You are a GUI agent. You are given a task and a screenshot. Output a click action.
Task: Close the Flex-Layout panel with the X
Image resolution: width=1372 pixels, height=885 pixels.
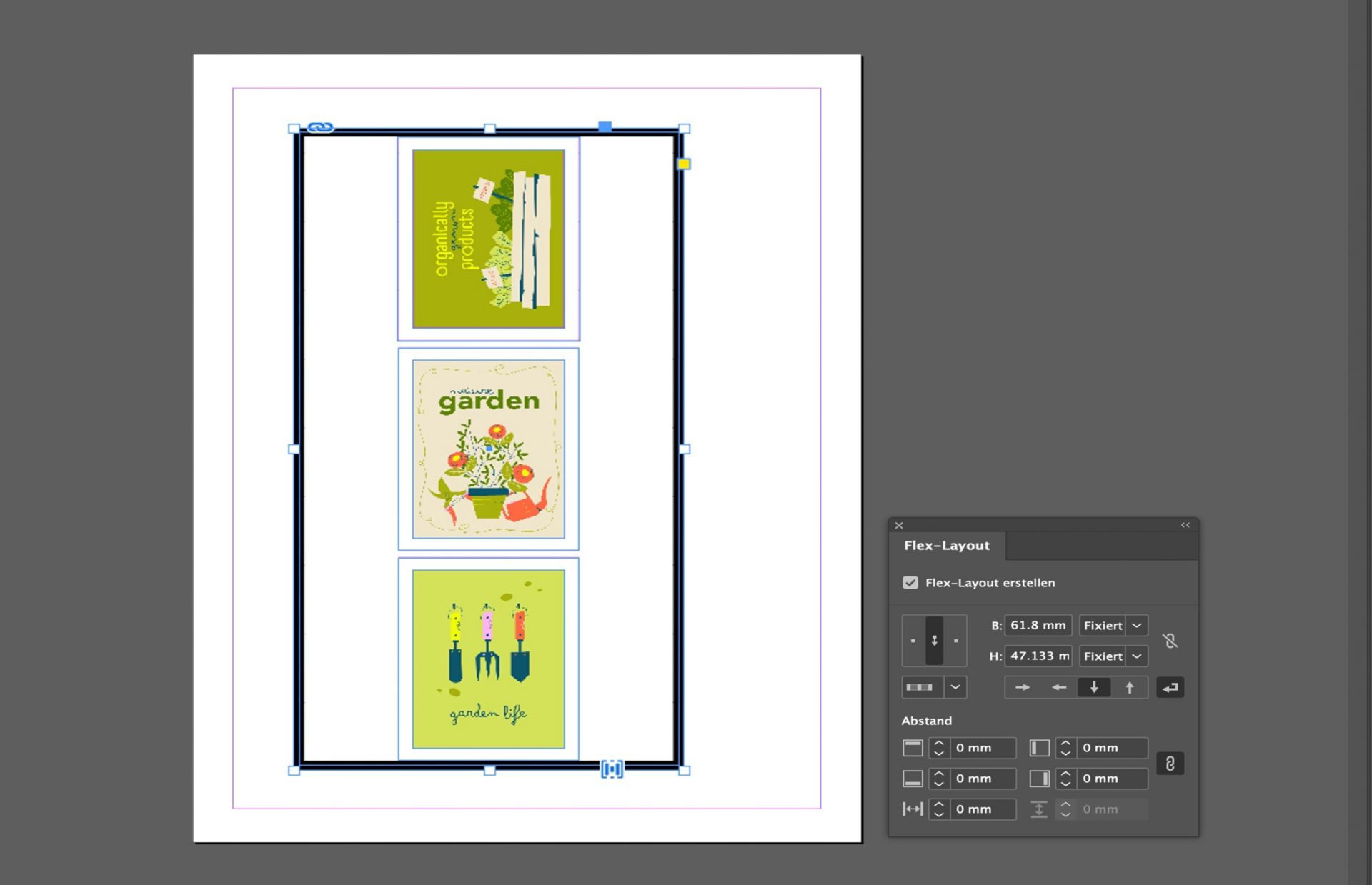[898, 525]
